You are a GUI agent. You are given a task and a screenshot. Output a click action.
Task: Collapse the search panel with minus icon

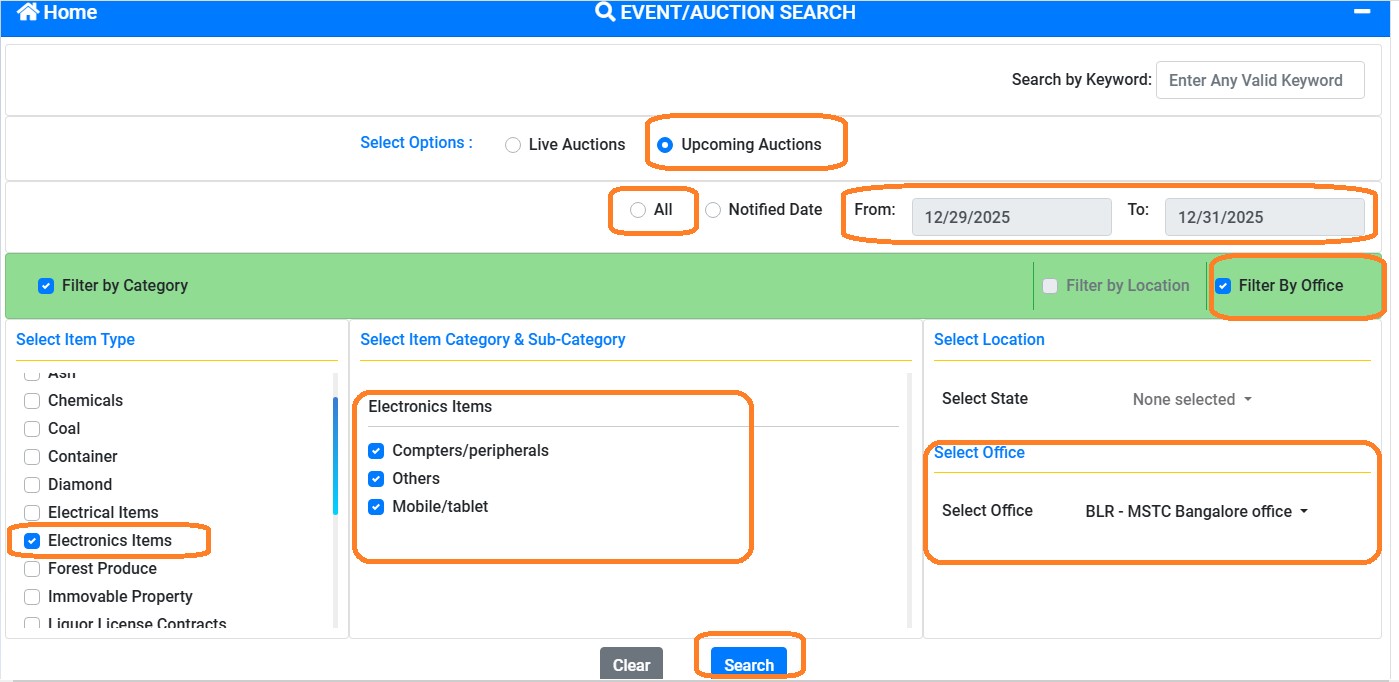tap(1360, 11)
